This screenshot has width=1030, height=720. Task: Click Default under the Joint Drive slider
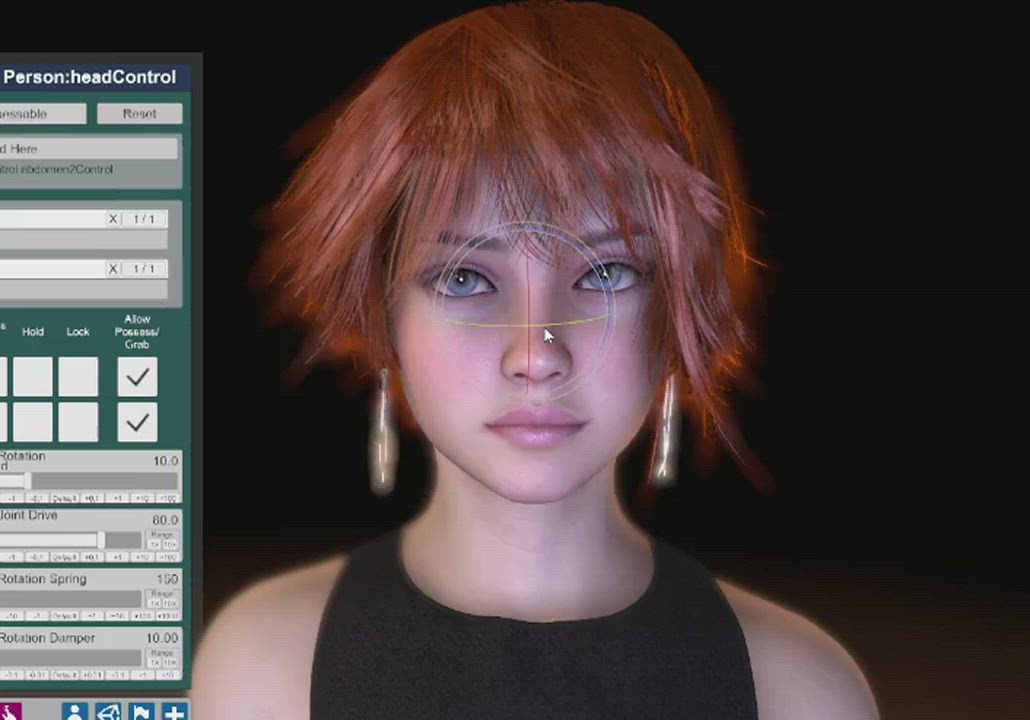coord(64,557)
